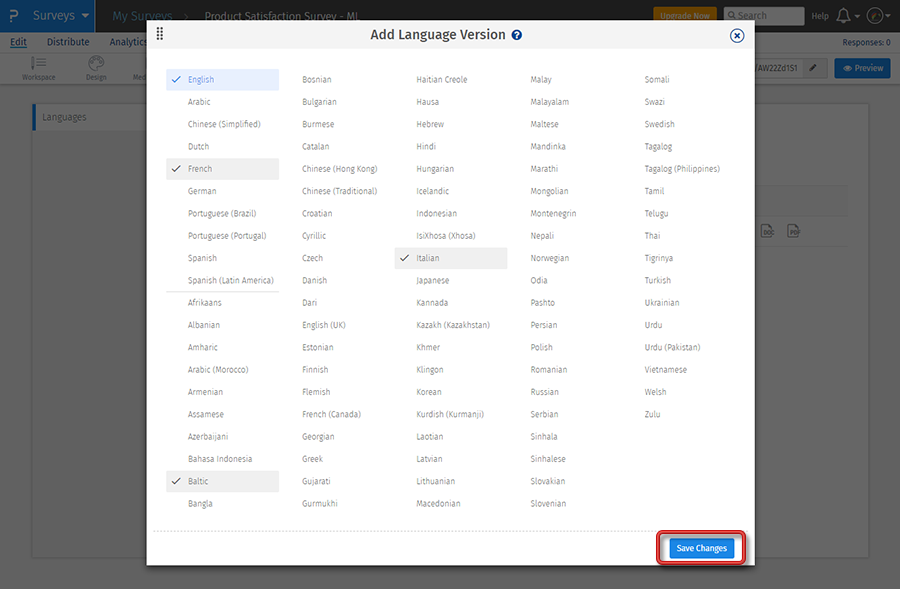Click the notification bell icon
This screenshot has height=589, width=900.
point(844,15)
